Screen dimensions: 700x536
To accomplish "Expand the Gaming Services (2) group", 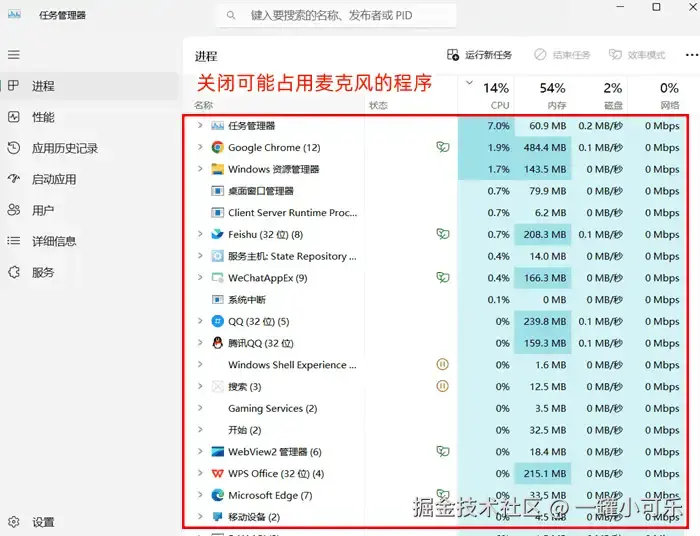I will click(200, 408).
